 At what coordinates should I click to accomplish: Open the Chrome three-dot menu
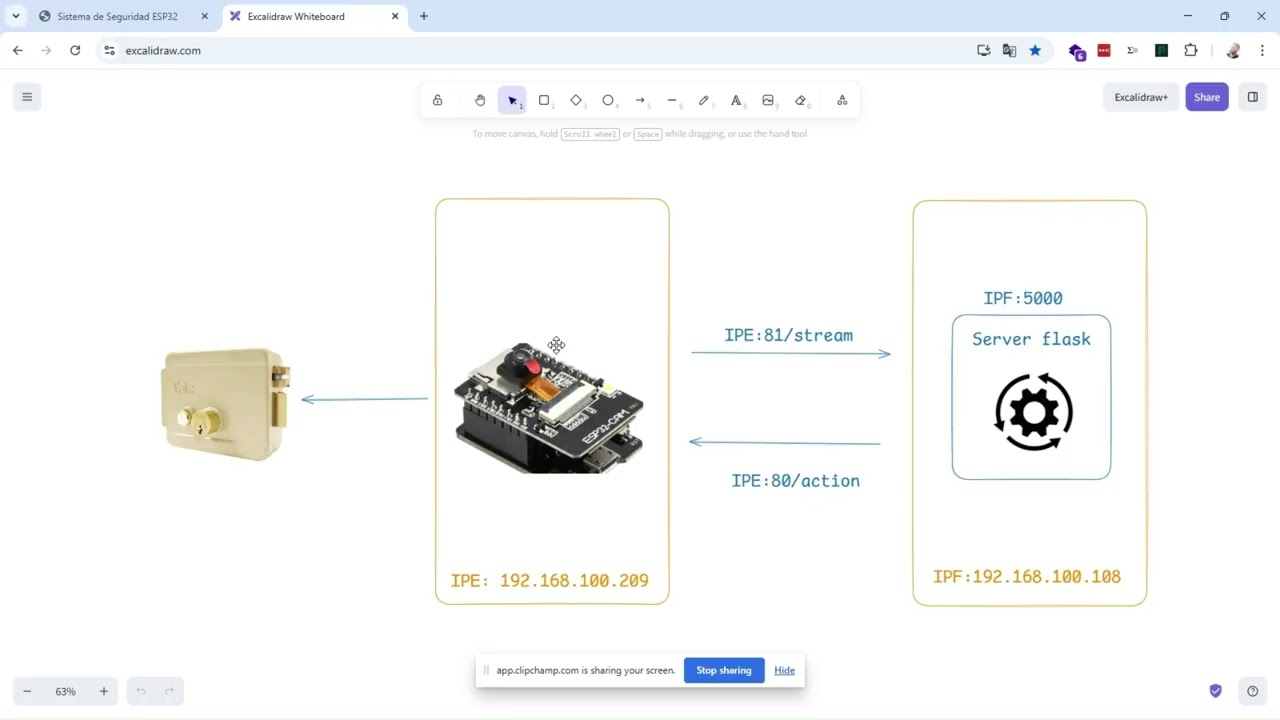pos(1262,50)
